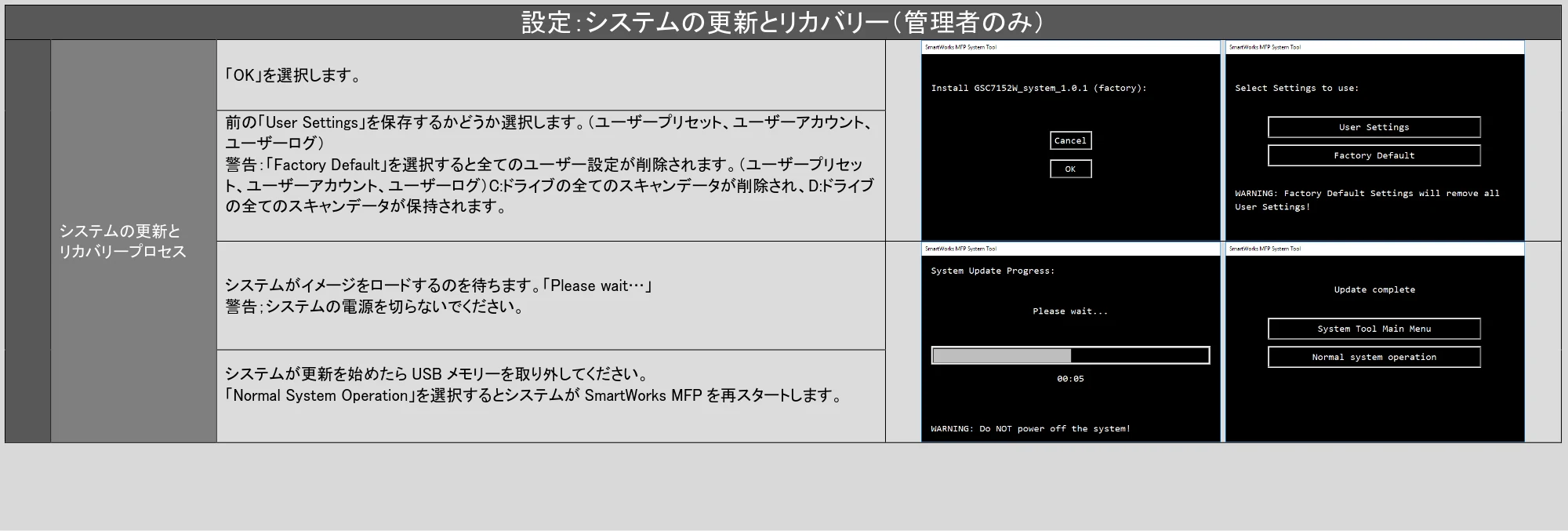Click title bar of Select Settings screenshot

(1374, 47)
